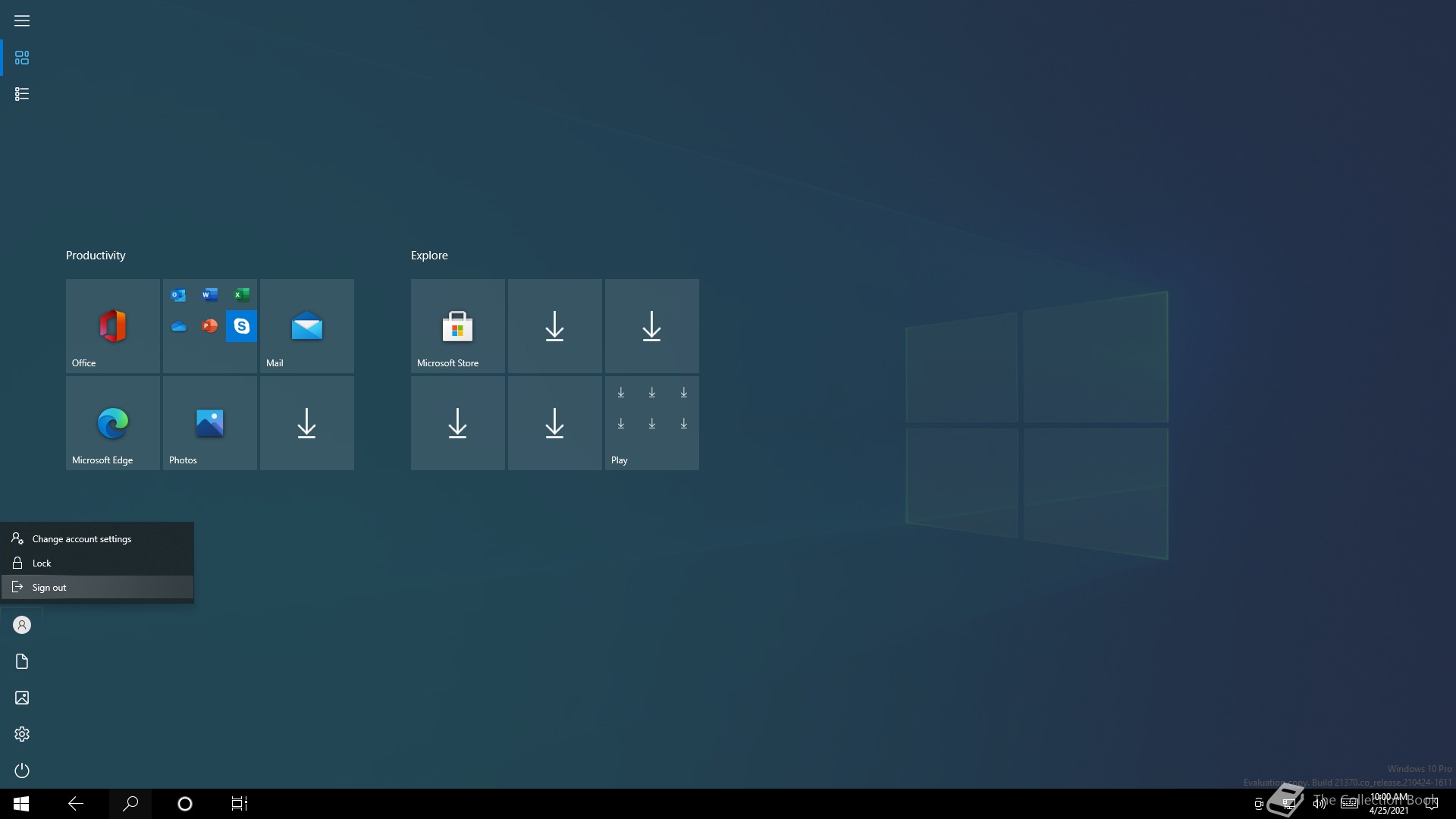Click download tile directly above the Play folder

(x=652, y=326)
